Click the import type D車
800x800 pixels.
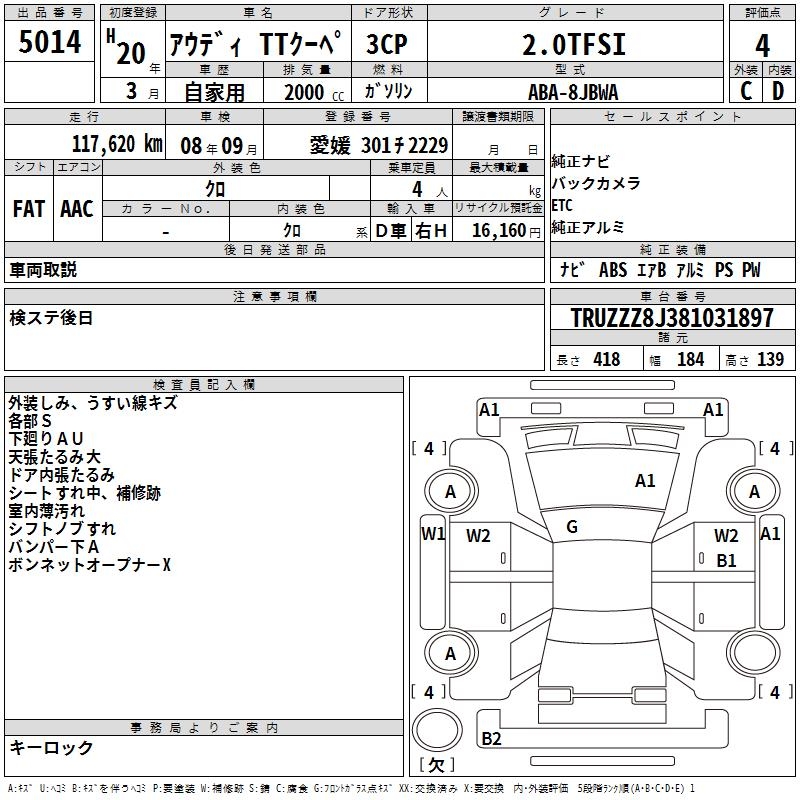click(391, 231)
